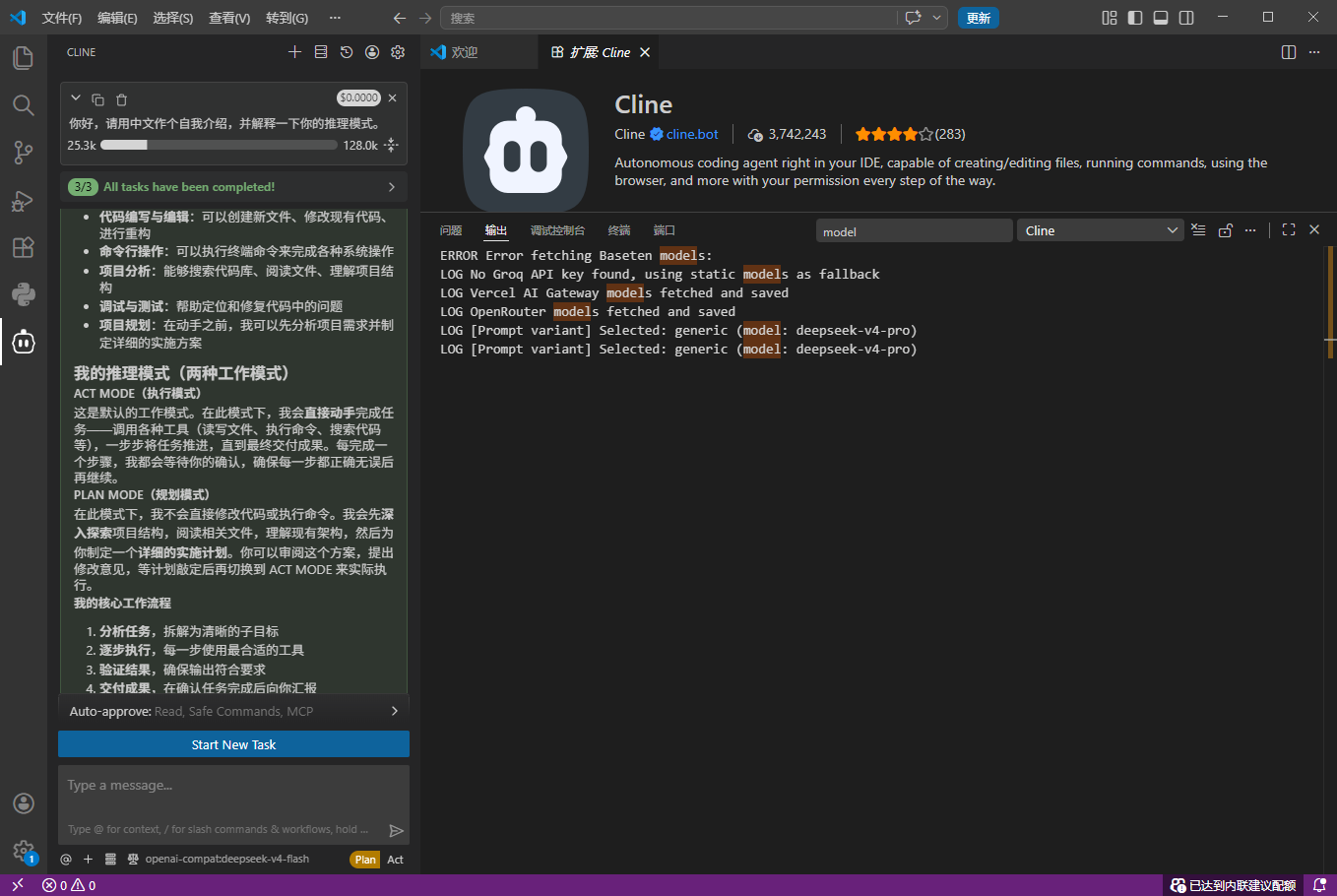Open the 转到(G) menu
This screenshot has height=896, width=1337.
(286, 18)
